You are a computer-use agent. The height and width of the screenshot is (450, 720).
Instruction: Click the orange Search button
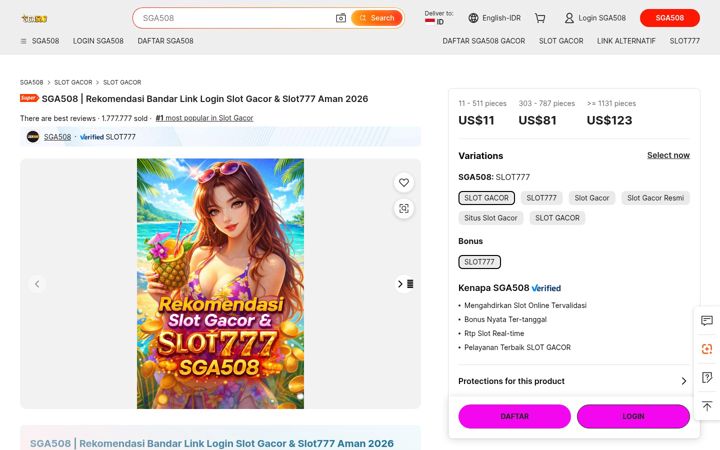[x=377, y=18]
